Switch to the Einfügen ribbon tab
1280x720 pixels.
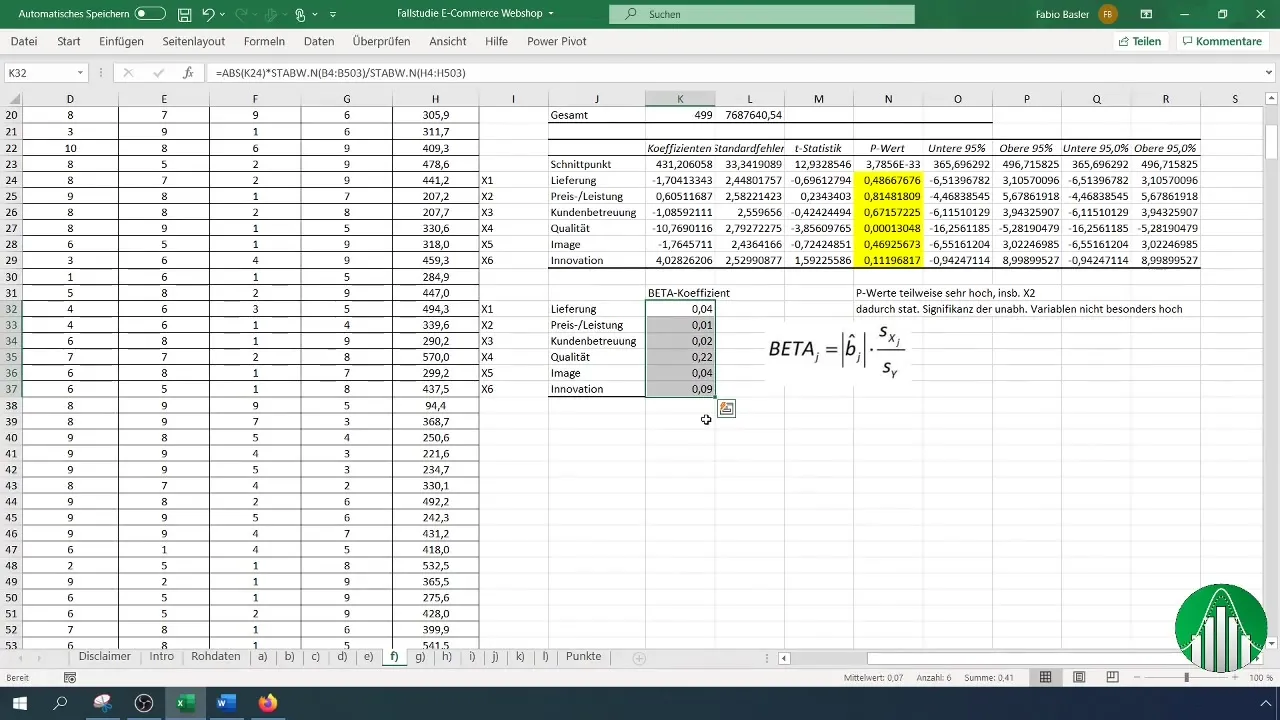pyautogui.click(x=121, y=41)
